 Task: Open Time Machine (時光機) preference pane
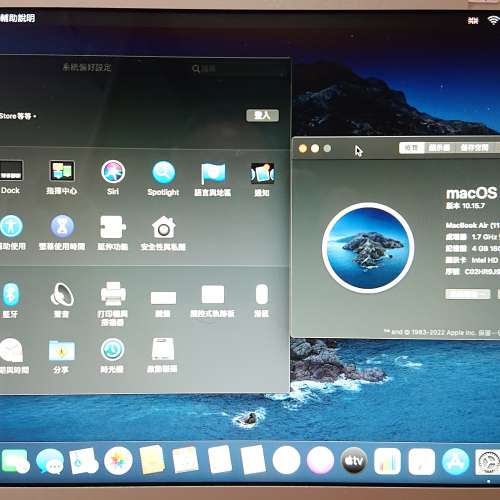(112, 355)
